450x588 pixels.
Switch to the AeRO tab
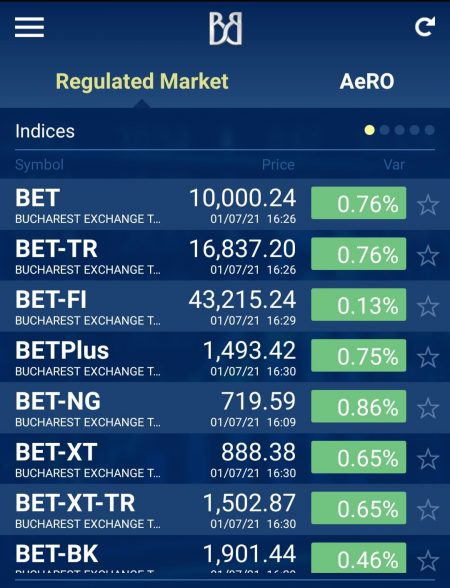click(367, 81)
